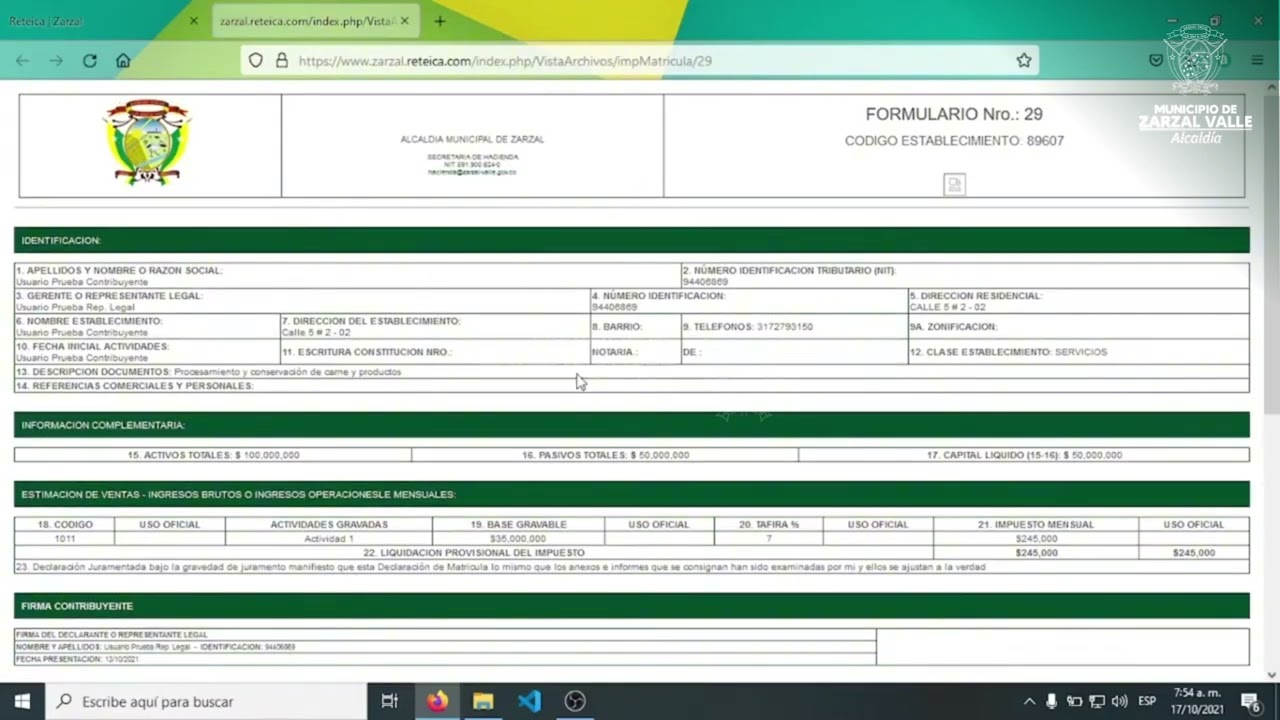This screenshot has height=720, width=1280.
Task: Click the tarifa value 7
Action: coord(769,539)
